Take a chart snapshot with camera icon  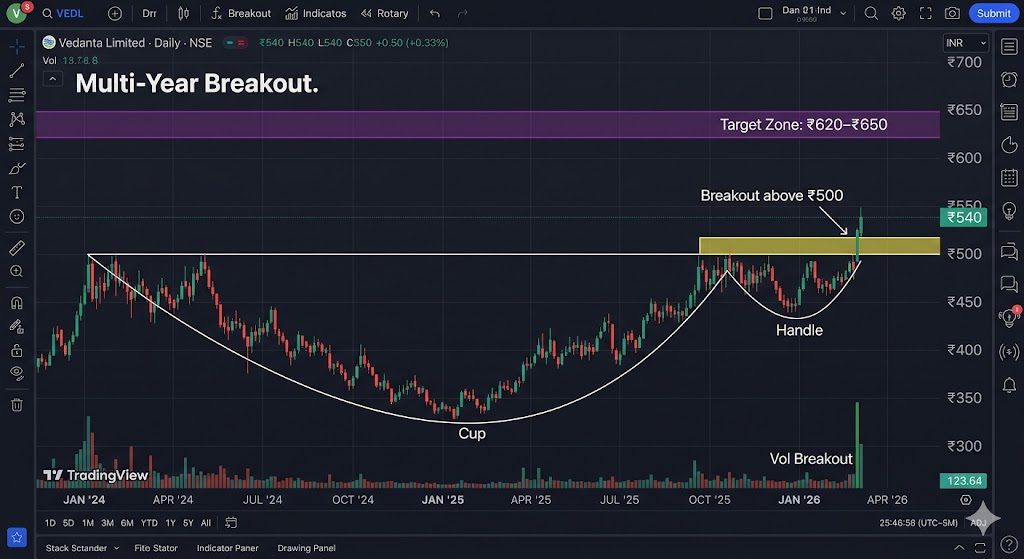tap(952, 13)
